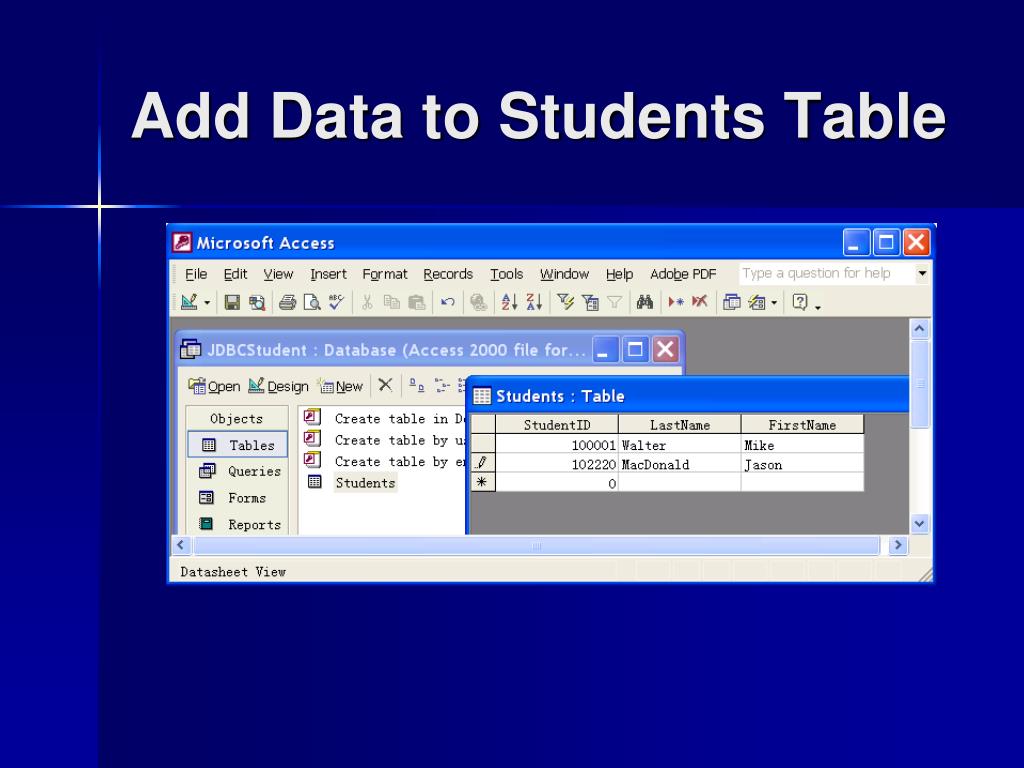This screenshot has height=768, width=1024.
Task: Click the New Object toolbar icon
Action: tap(756, 302)
